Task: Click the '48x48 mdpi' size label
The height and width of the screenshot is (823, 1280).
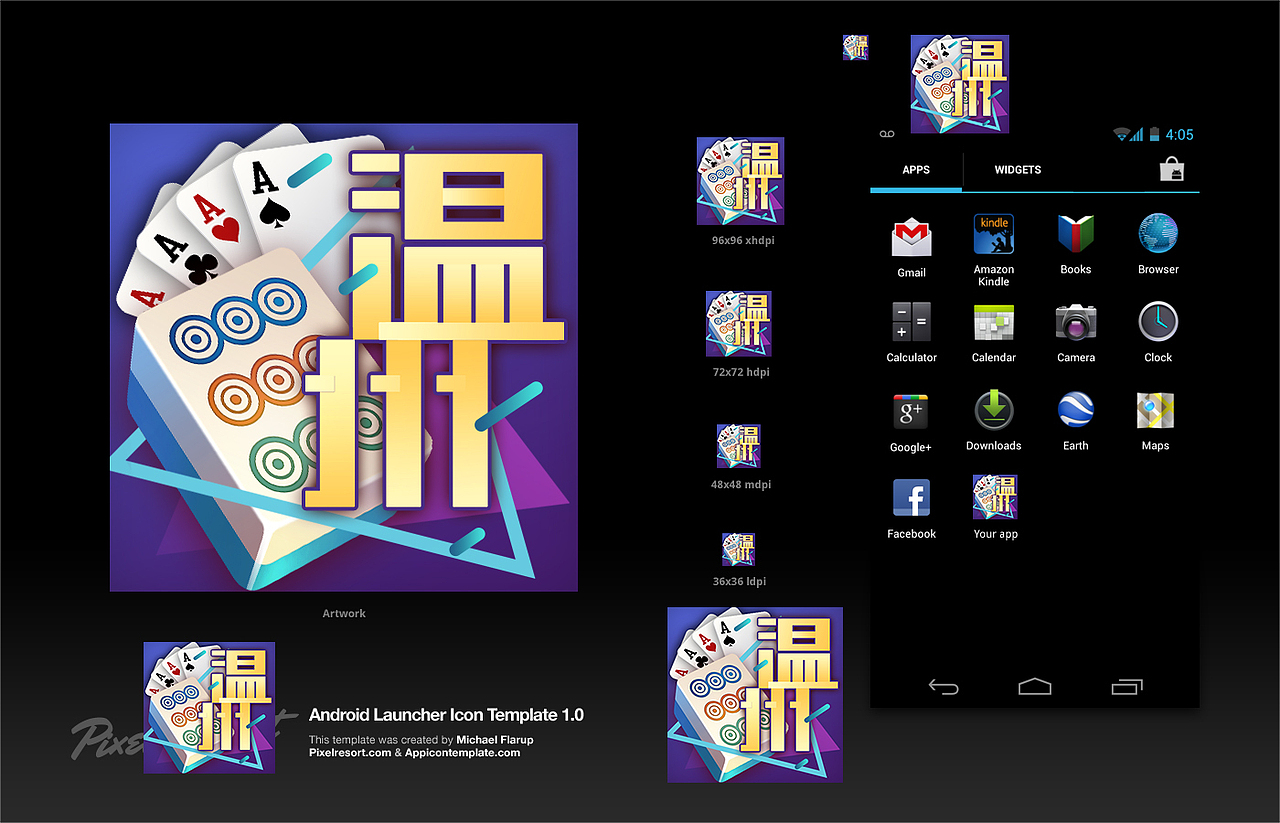Action: coord(741,485)
